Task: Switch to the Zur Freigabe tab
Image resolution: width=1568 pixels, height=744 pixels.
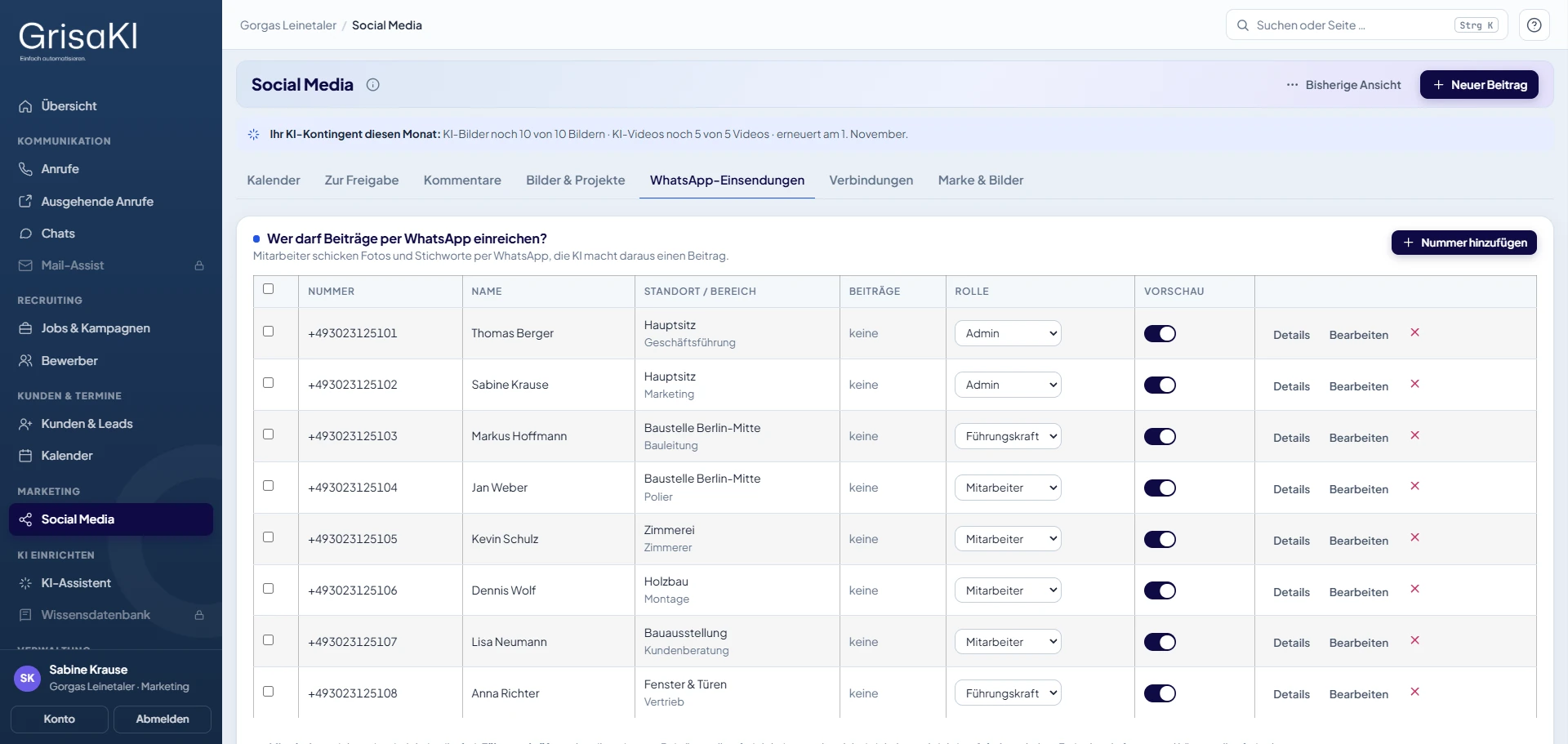Action: (x=362, y=180)
